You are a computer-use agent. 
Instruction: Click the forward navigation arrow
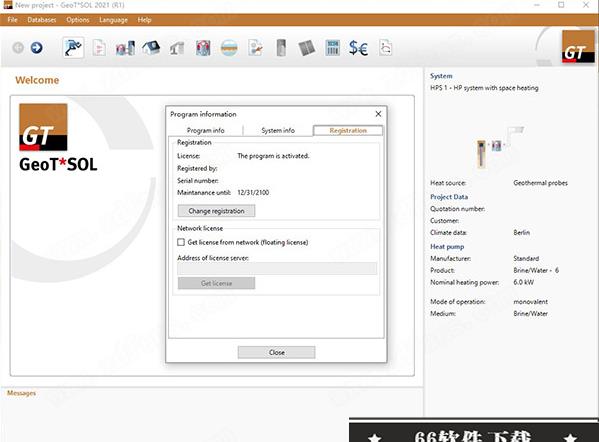(37, 48)
